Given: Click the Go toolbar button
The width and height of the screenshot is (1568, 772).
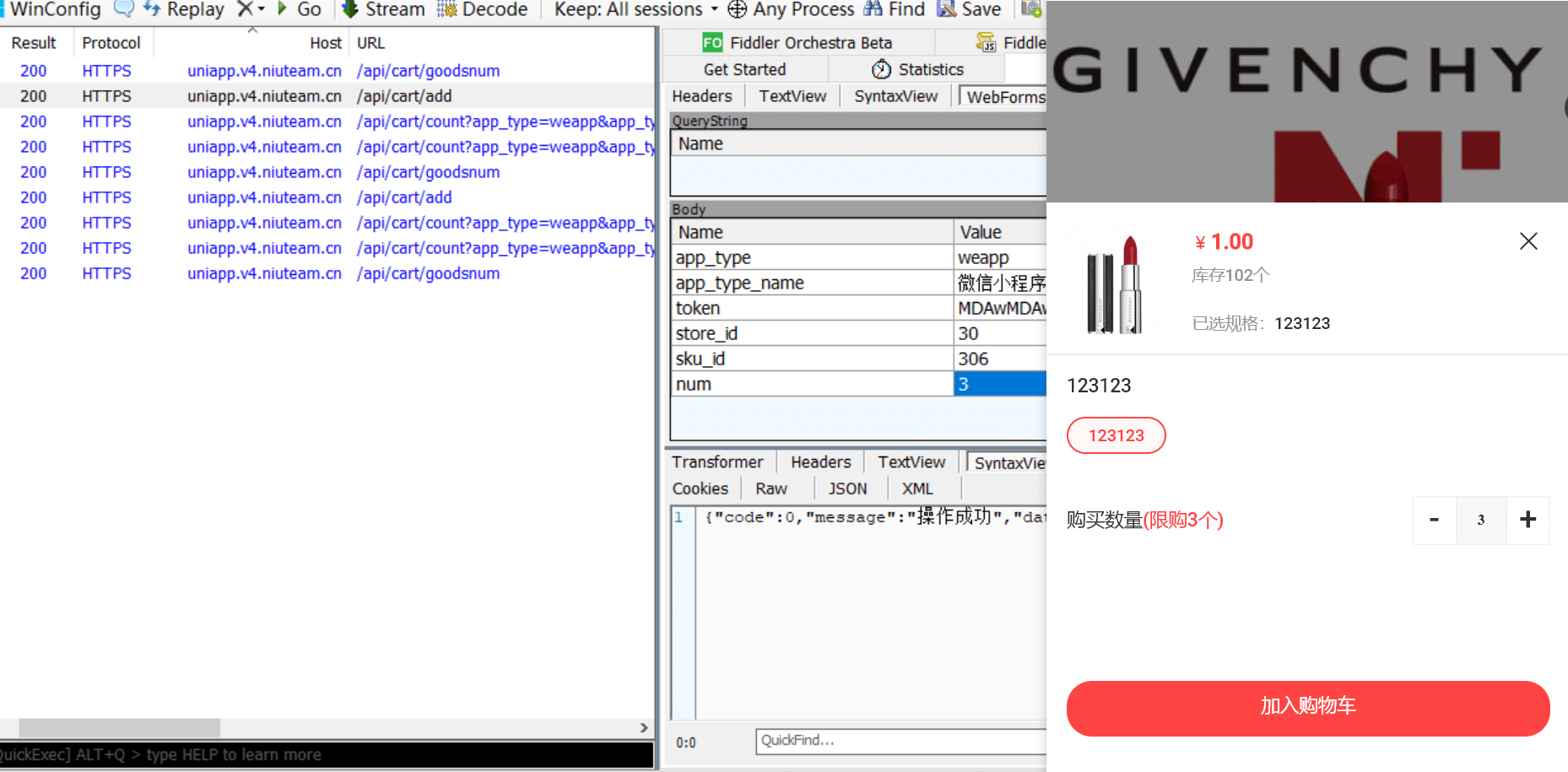Looking at the screenshot, I should 300,9.
